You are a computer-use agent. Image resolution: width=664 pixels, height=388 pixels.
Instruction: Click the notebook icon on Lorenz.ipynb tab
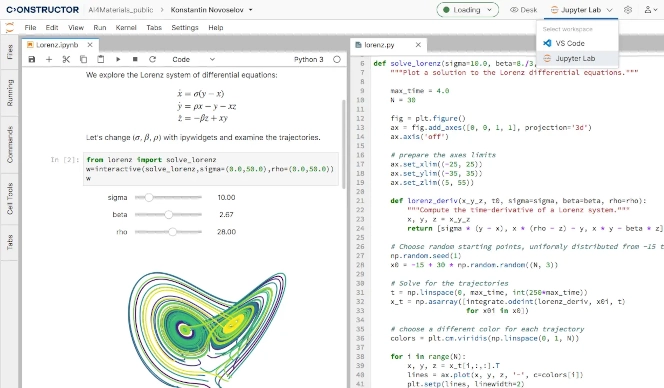coord(30,44)
